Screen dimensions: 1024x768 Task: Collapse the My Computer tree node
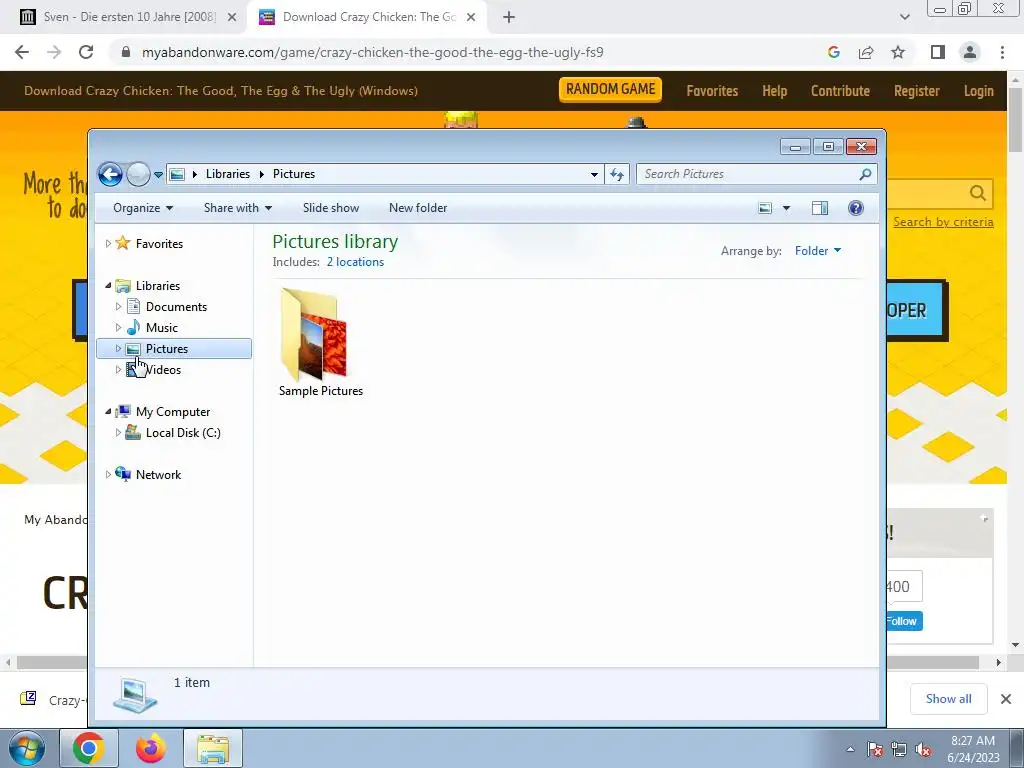click(x=108, y=411)
